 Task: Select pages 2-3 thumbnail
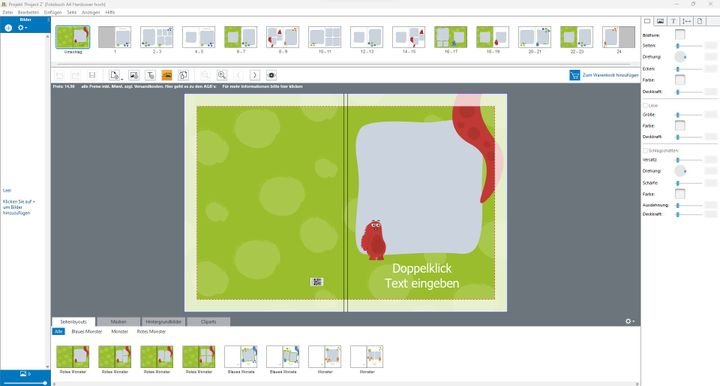(157, 37)
